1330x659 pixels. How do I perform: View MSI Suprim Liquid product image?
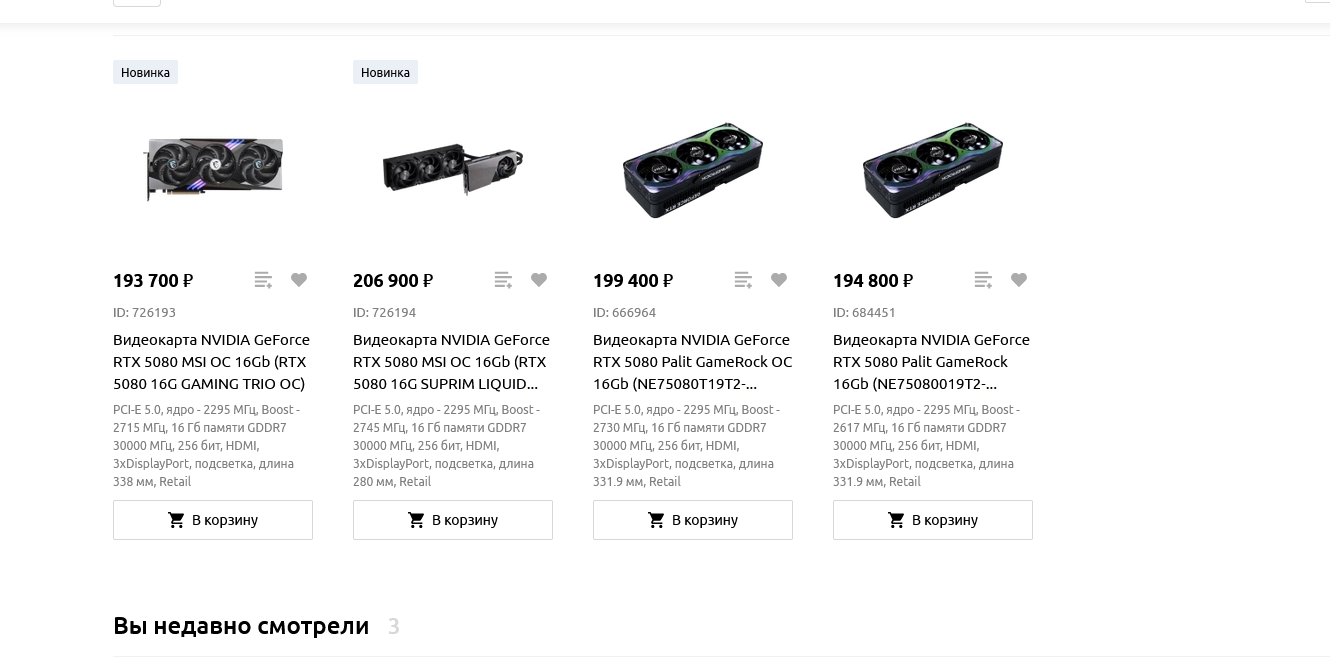(x=453, y=170)
